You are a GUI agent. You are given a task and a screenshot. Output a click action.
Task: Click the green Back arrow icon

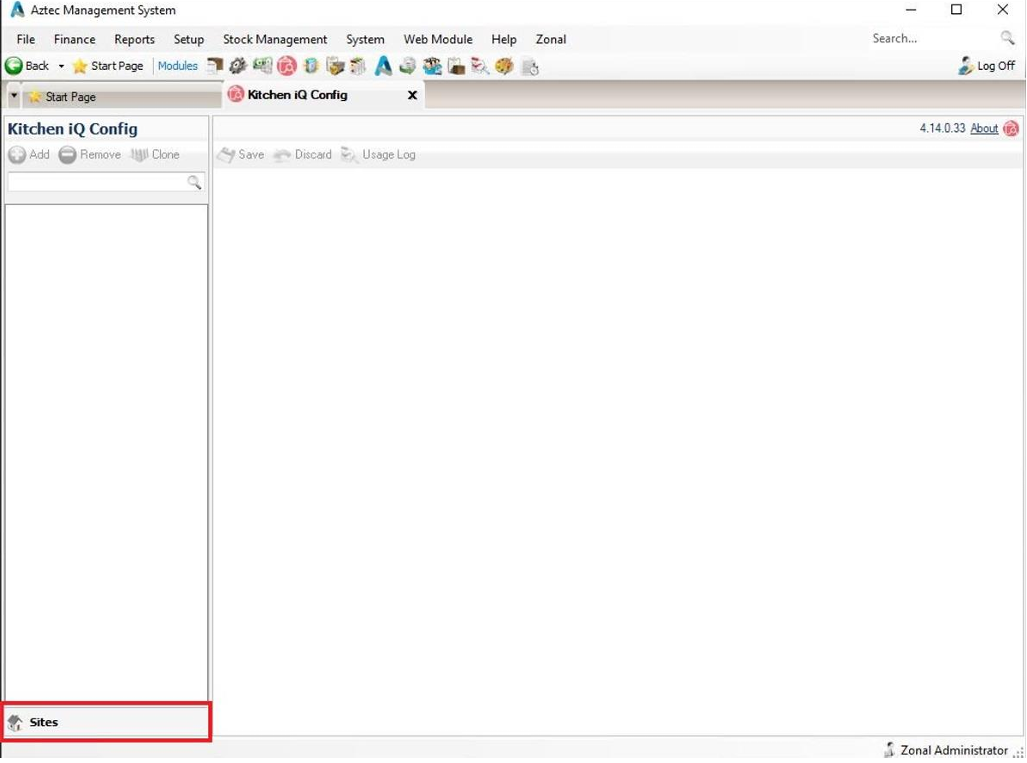pyautogui.click(x=14, y=66)
